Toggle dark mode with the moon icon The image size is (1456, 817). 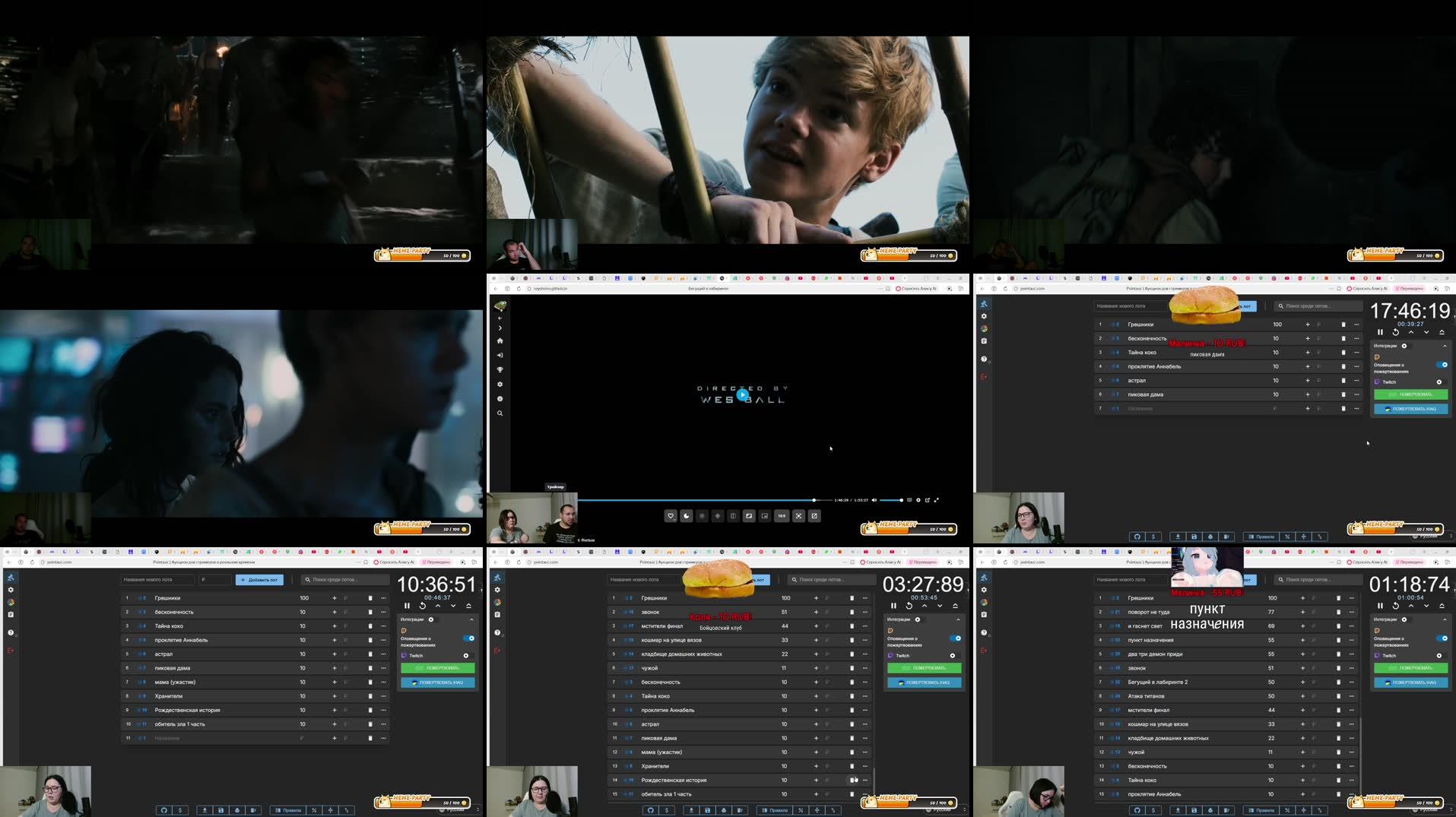click(x=687, y=515)
